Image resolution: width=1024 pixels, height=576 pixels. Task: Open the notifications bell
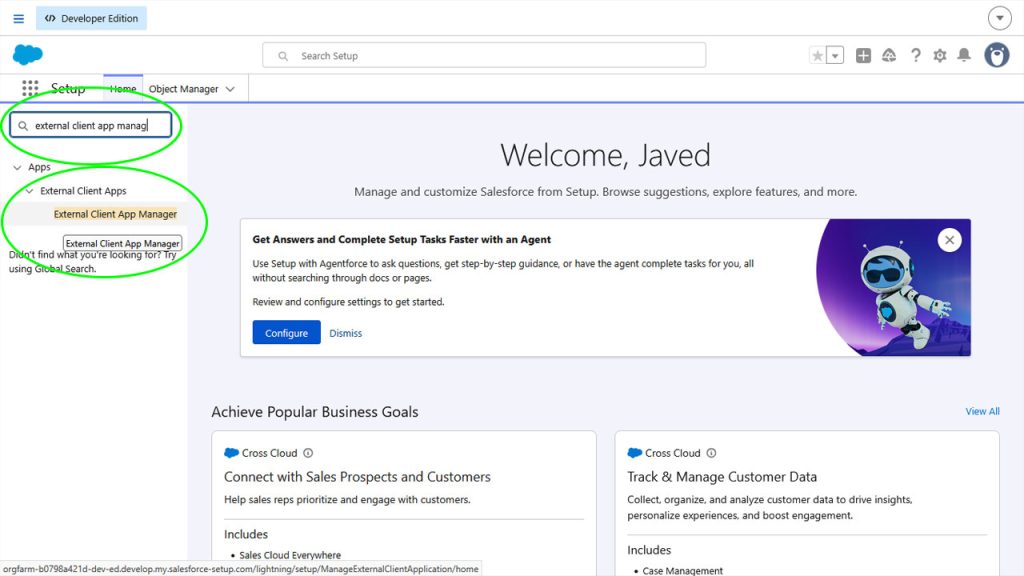(x=964, y=56)
